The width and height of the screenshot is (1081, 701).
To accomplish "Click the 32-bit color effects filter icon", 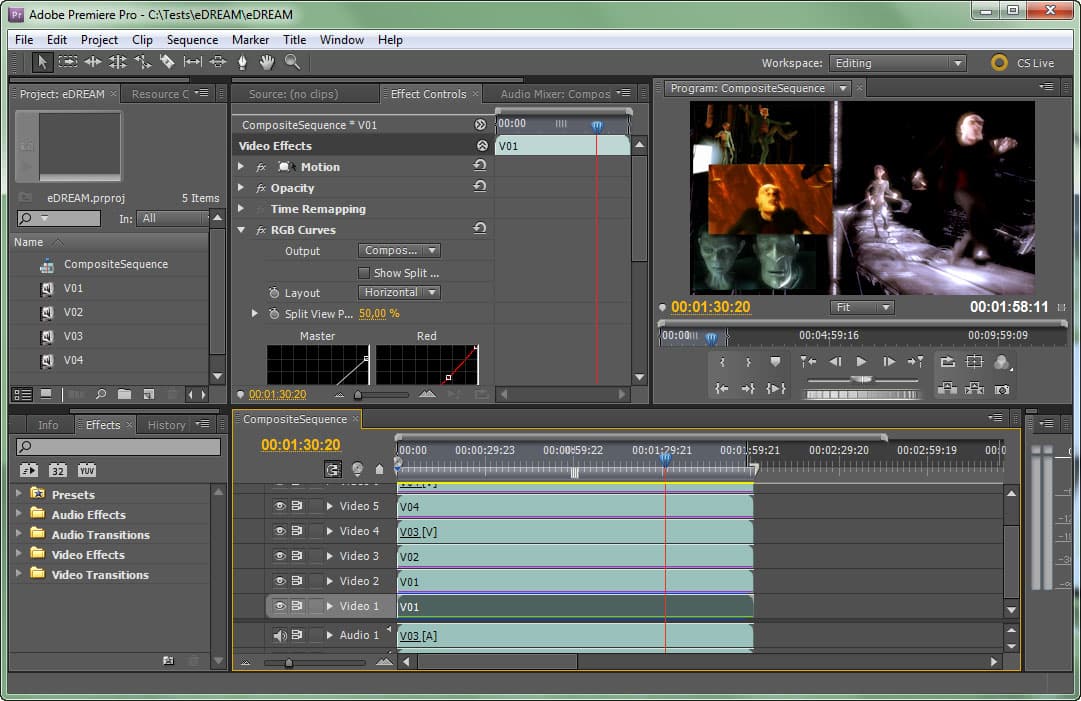I will [x=58, y=470].
